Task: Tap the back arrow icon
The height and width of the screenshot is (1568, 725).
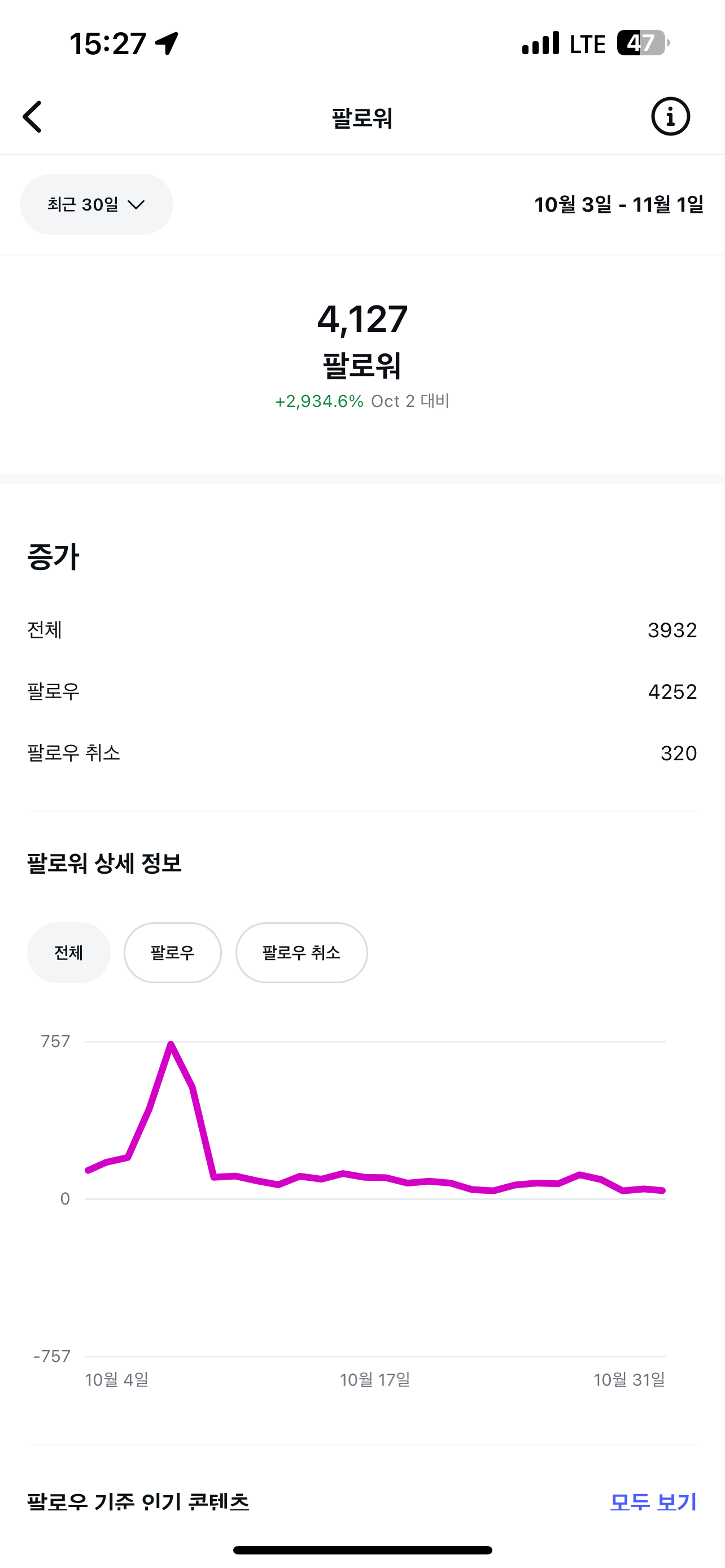Action: pos(33,117)
